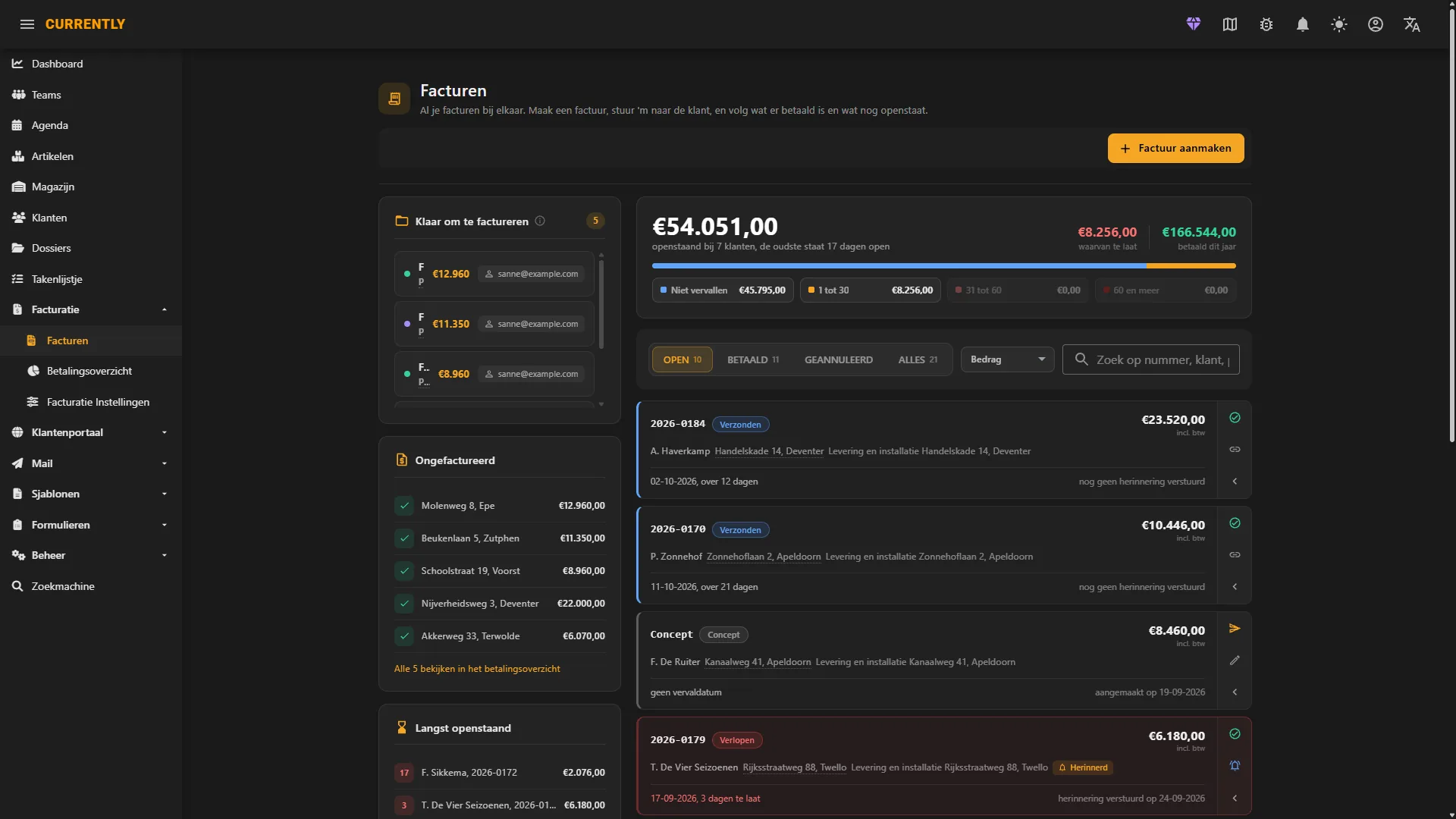This screenshot has height=819, width=1456.
Task: Open the Bedrag sort dropdown
Action: [1008, 359]
